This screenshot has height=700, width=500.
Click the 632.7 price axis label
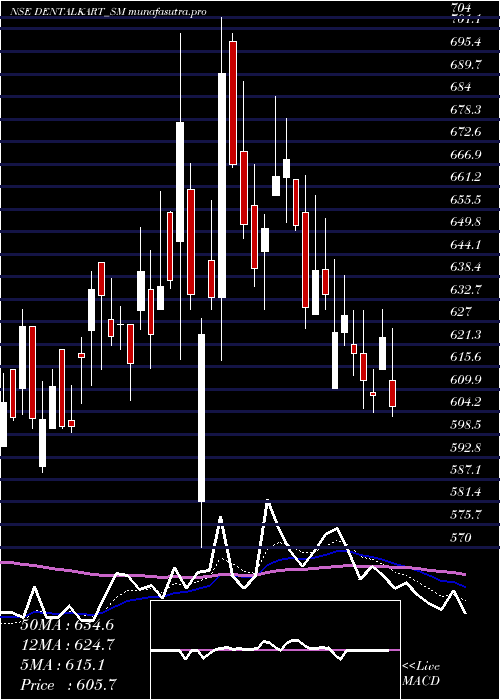point(466,290)
